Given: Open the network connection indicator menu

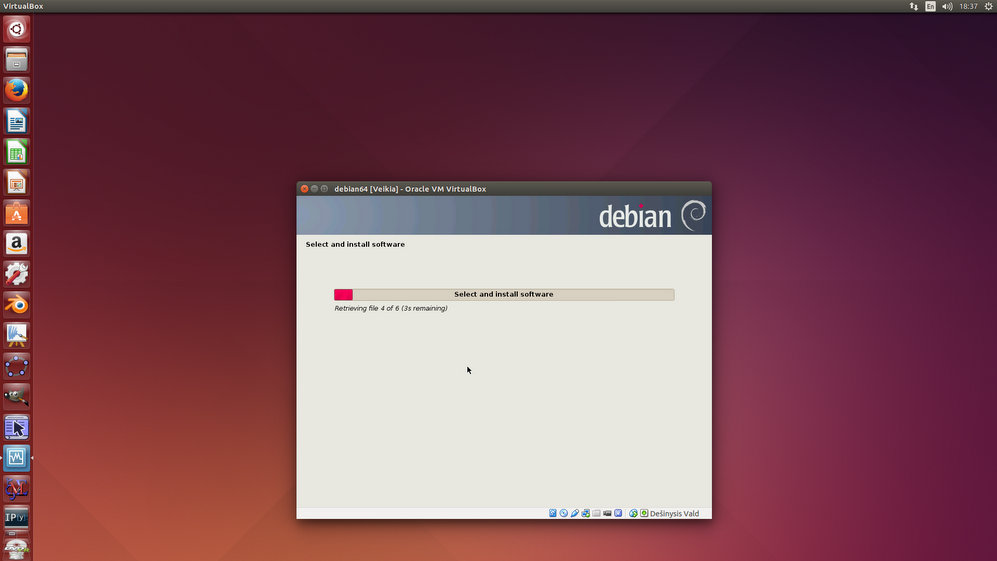Looking at the screenshot, I should pyautogui.click(x=913, y=6).
